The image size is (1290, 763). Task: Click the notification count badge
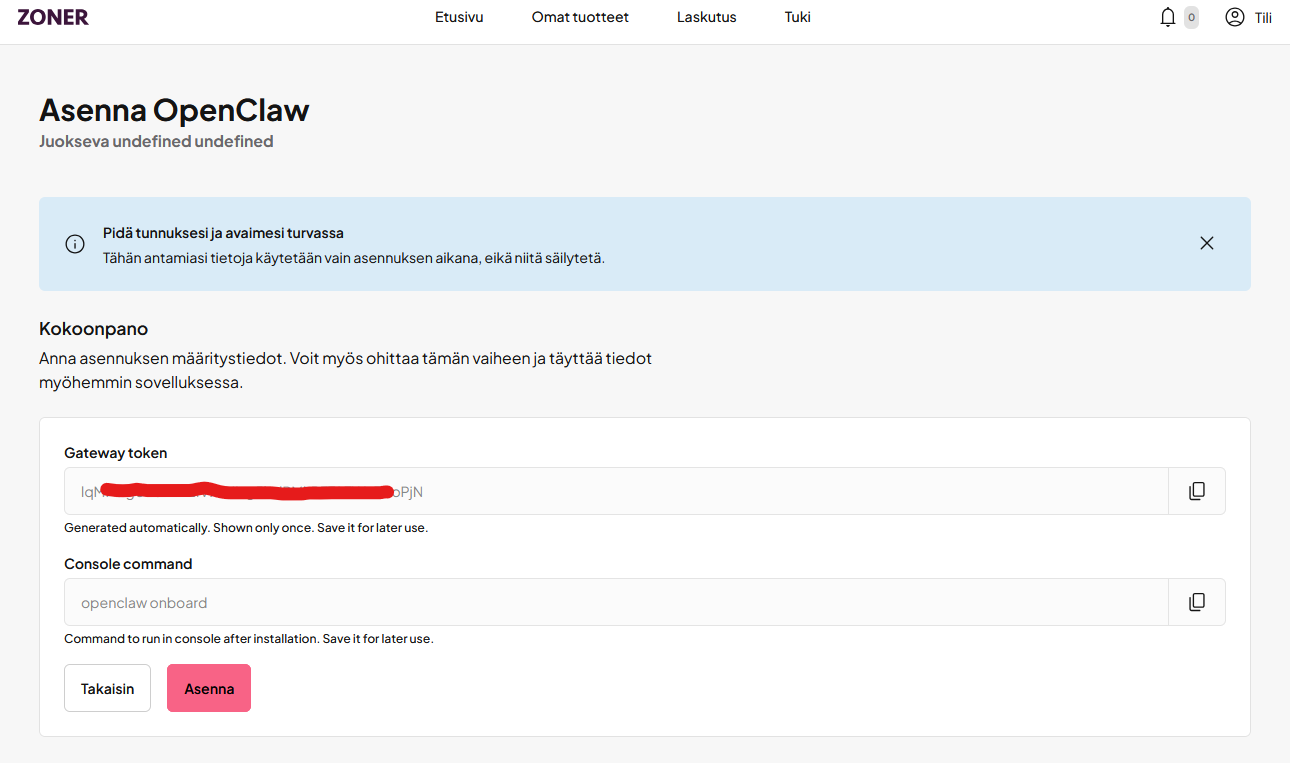[1191, 17]
